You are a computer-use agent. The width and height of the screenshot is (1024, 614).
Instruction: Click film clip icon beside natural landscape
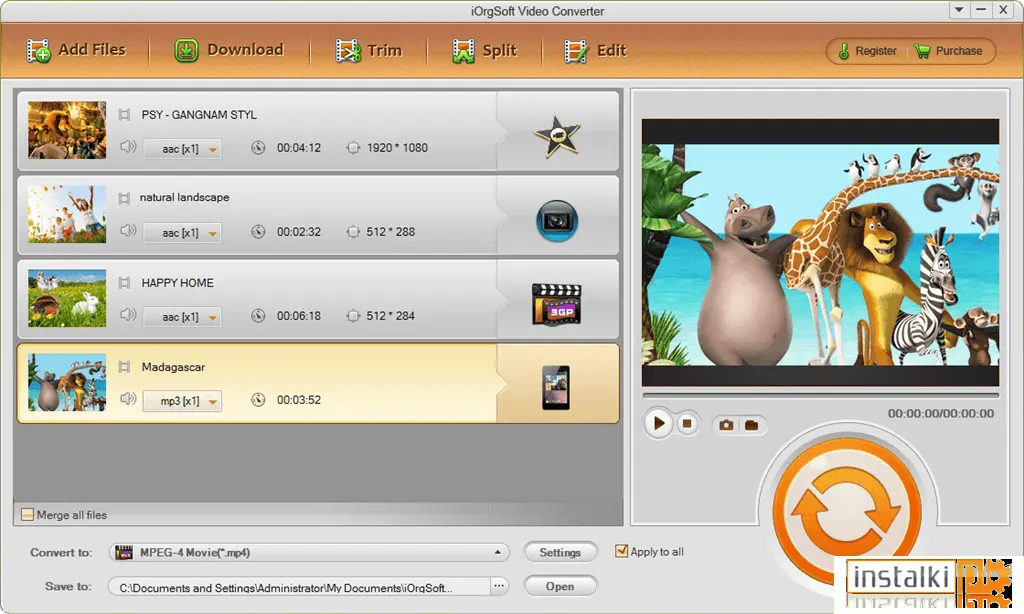(124, 198)
